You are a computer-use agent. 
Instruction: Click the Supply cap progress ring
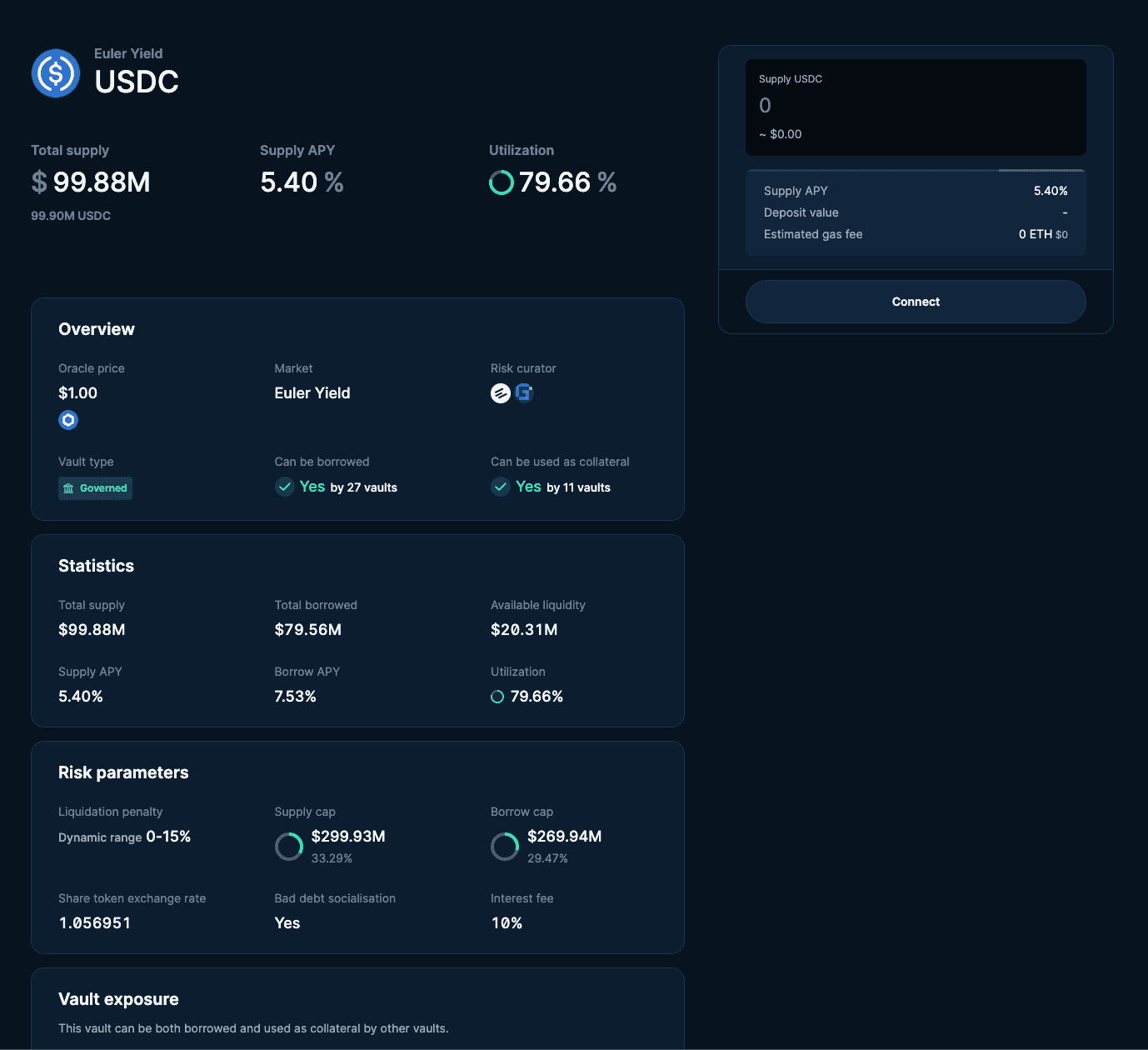(x=289, y=847)
